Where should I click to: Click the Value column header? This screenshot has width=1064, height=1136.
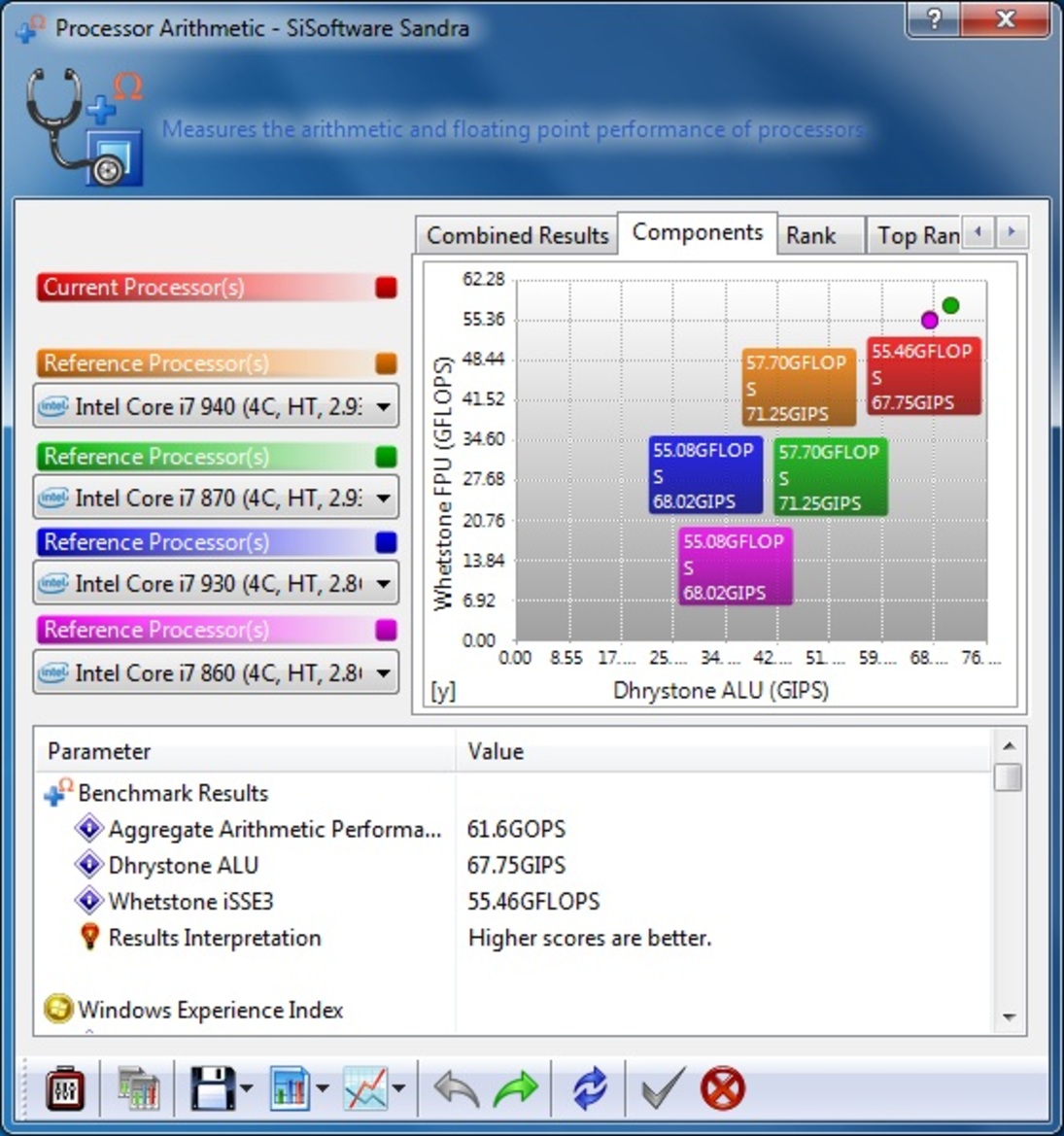click(722, 751)
